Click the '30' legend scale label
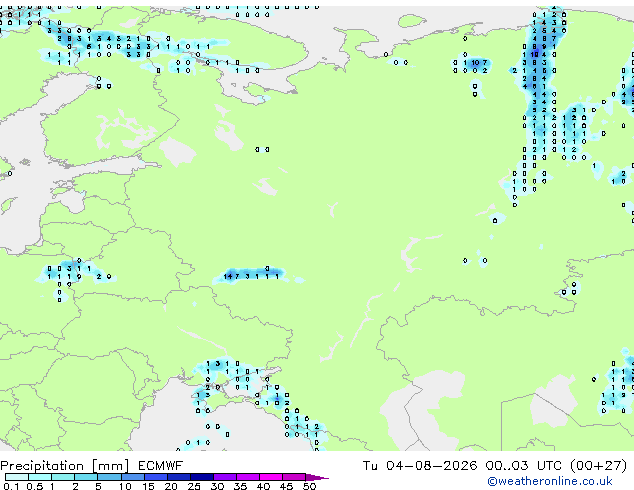The width and height of the screenshot is (634, 490). click(217, 486)
